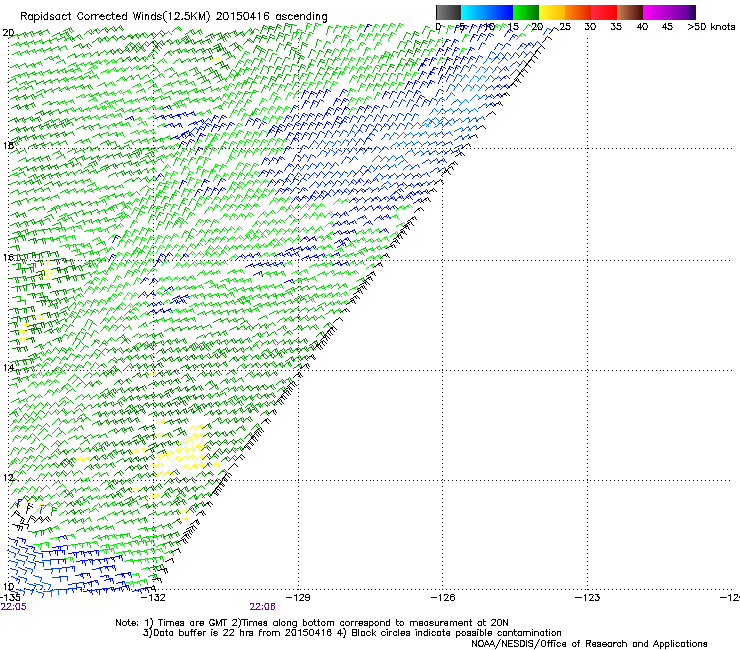Click the date '20150416' in the title
Viewport: 740px width, 650px height.
pos(243,16)
